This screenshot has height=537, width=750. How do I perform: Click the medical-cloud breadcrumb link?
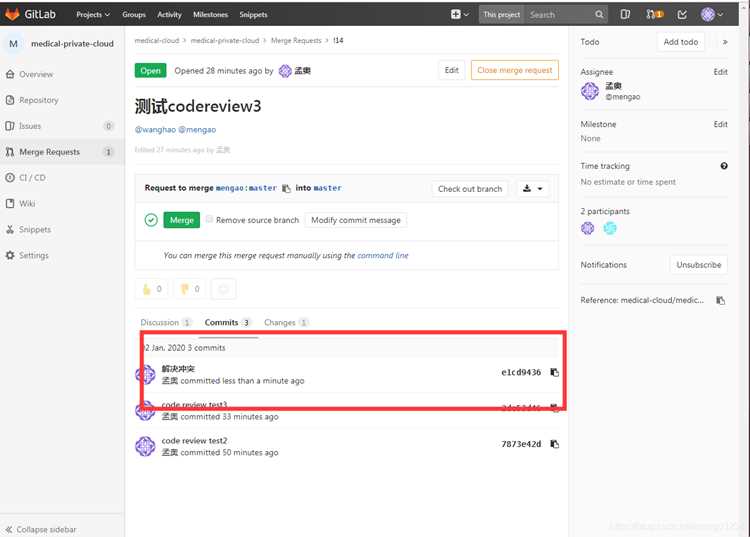click(x=157, y=40)
